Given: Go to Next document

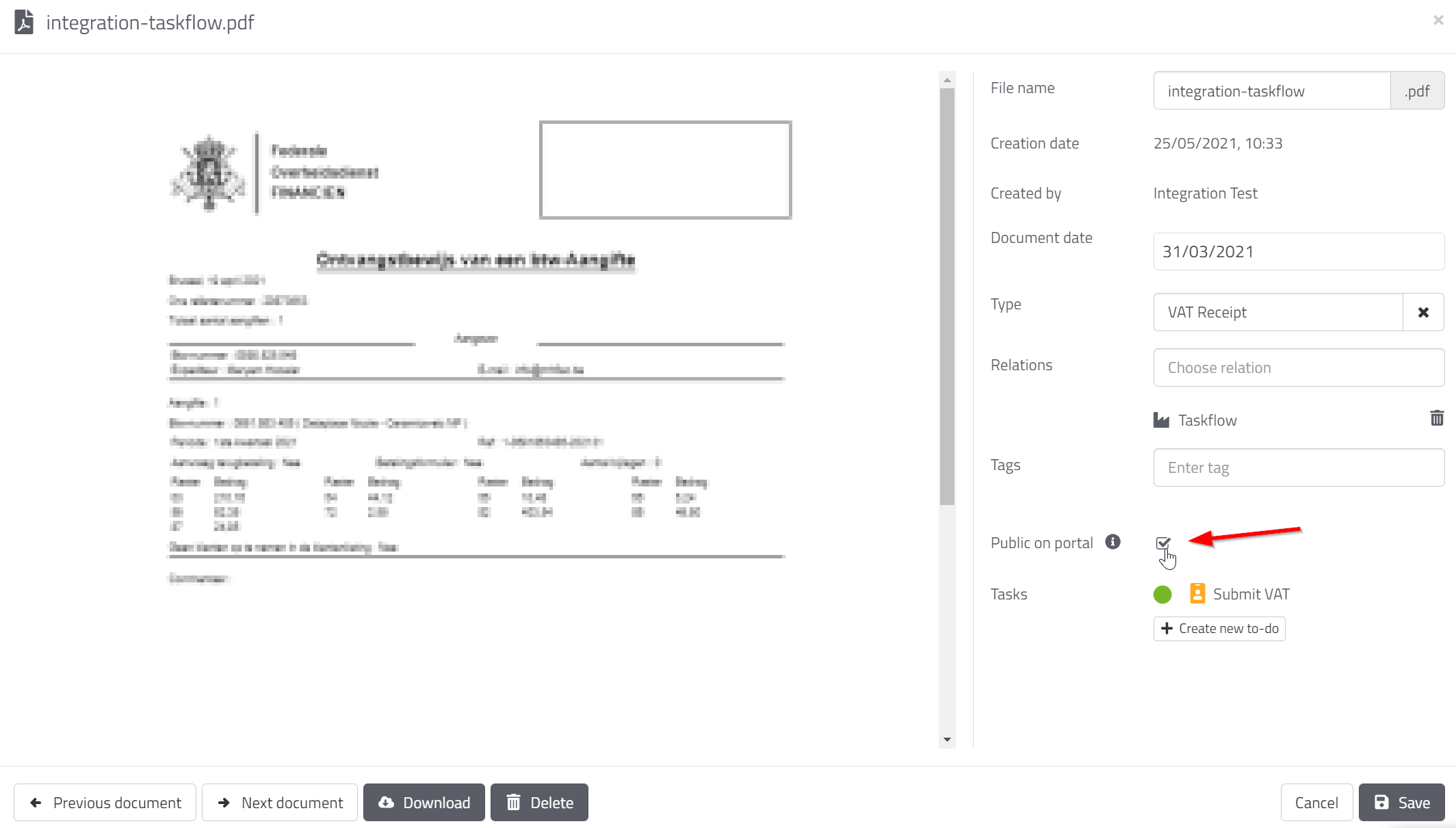Looking at the screenshot, I should click(x=280, y=802).
